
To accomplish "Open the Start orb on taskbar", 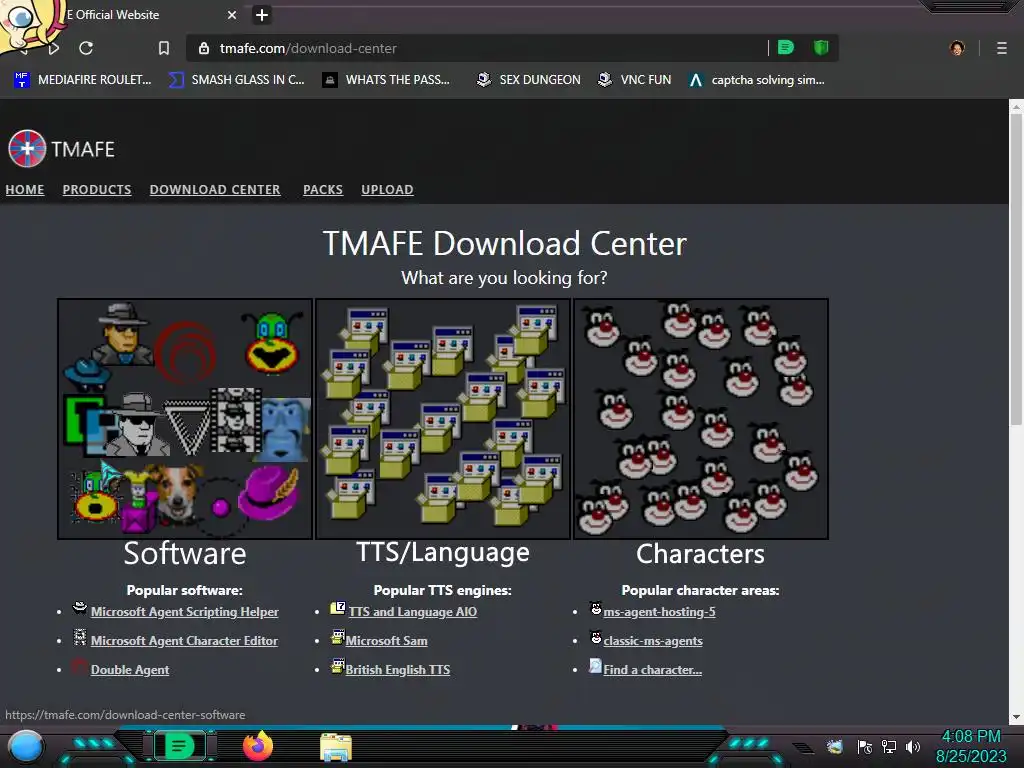I will click(26, 747).
